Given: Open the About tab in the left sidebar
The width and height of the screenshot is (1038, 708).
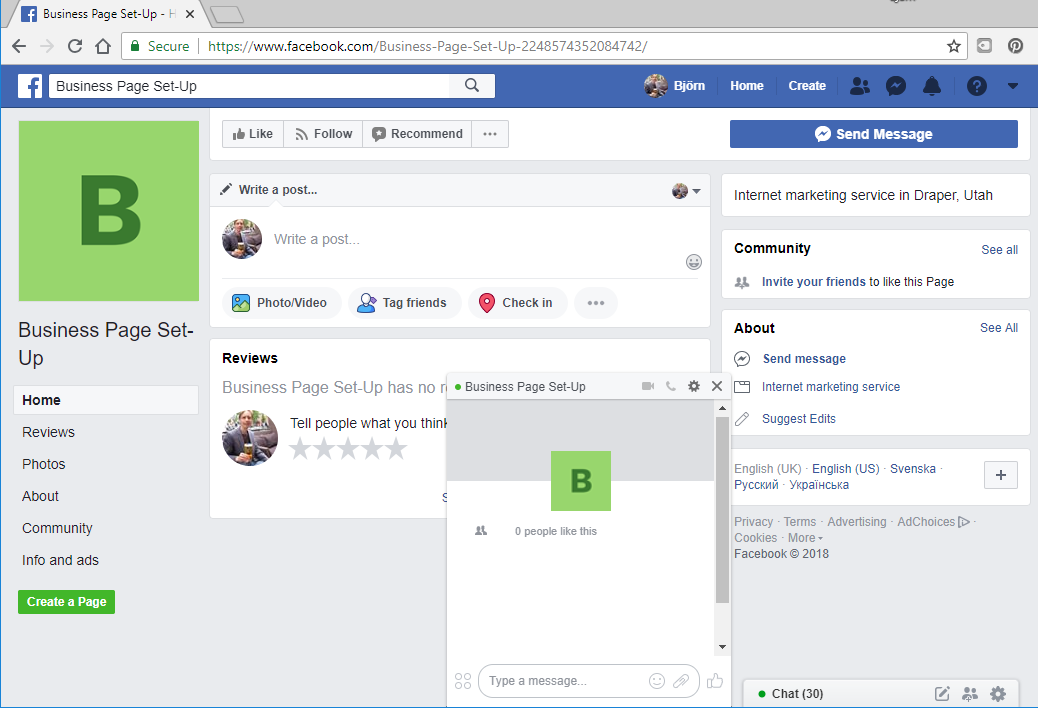Looking at the screenshot, I should 40,496.
